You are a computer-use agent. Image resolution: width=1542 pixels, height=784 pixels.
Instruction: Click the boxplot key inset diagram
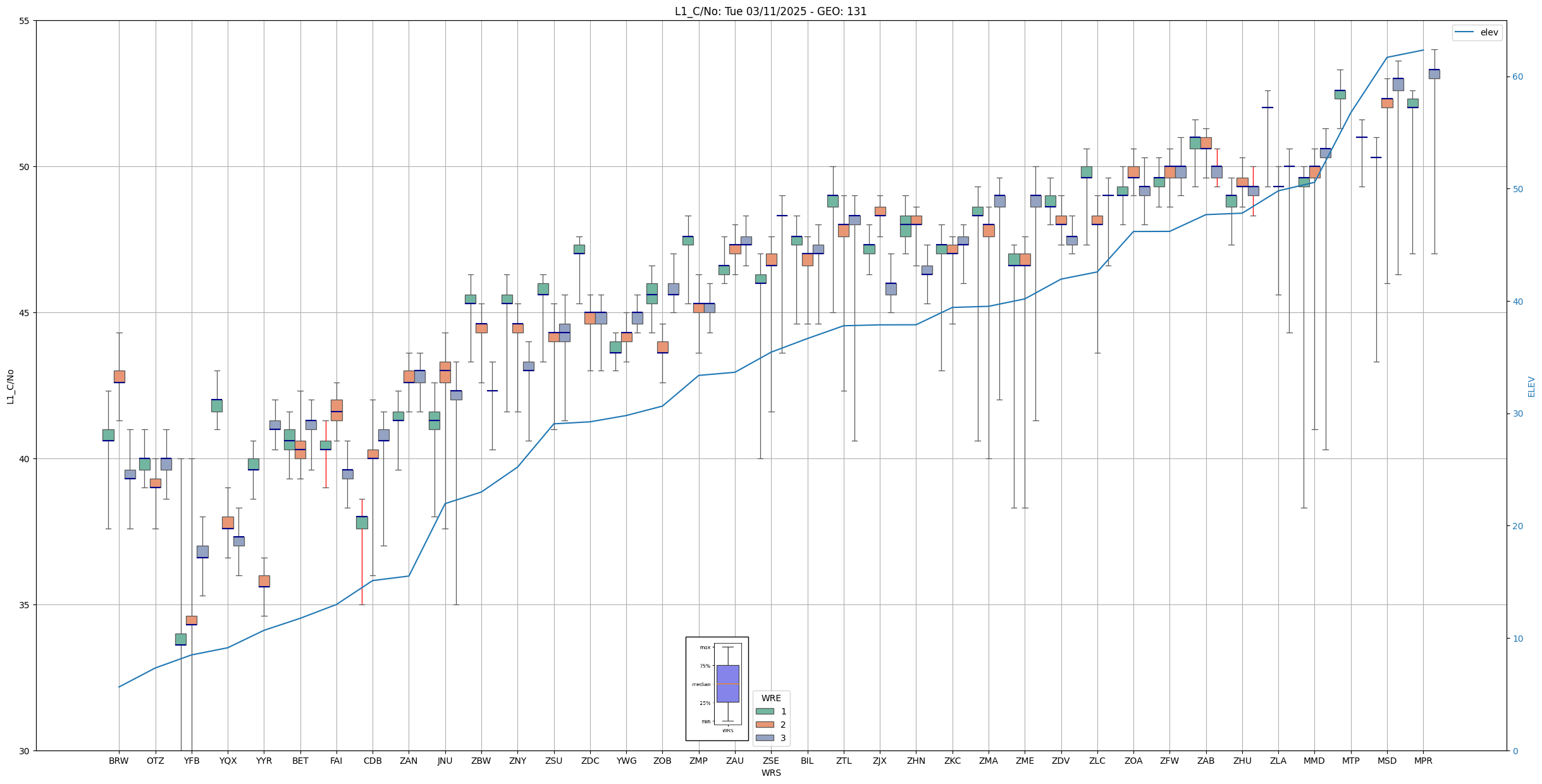(717, 689)
